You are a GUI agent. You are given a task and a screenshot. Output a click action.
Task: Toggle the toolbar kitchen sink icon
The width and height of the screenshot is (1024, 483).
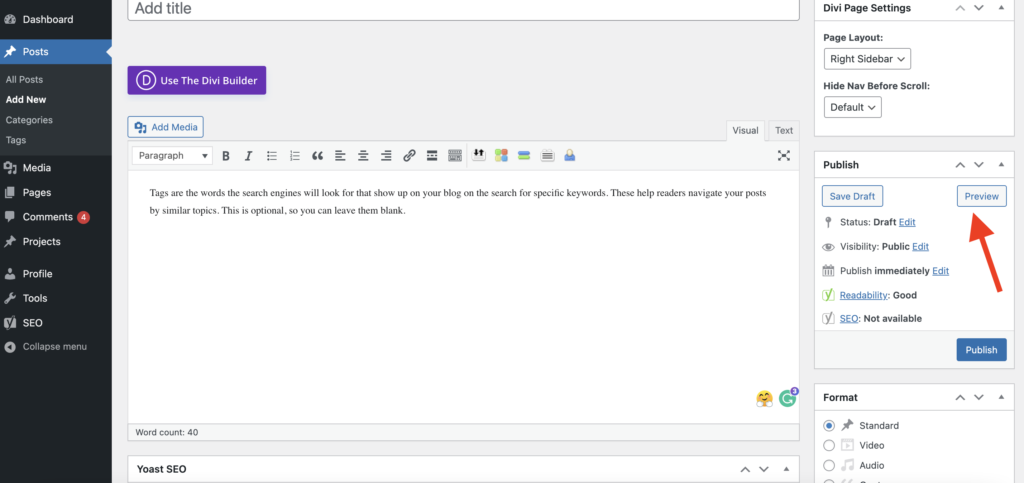(455, 156)
